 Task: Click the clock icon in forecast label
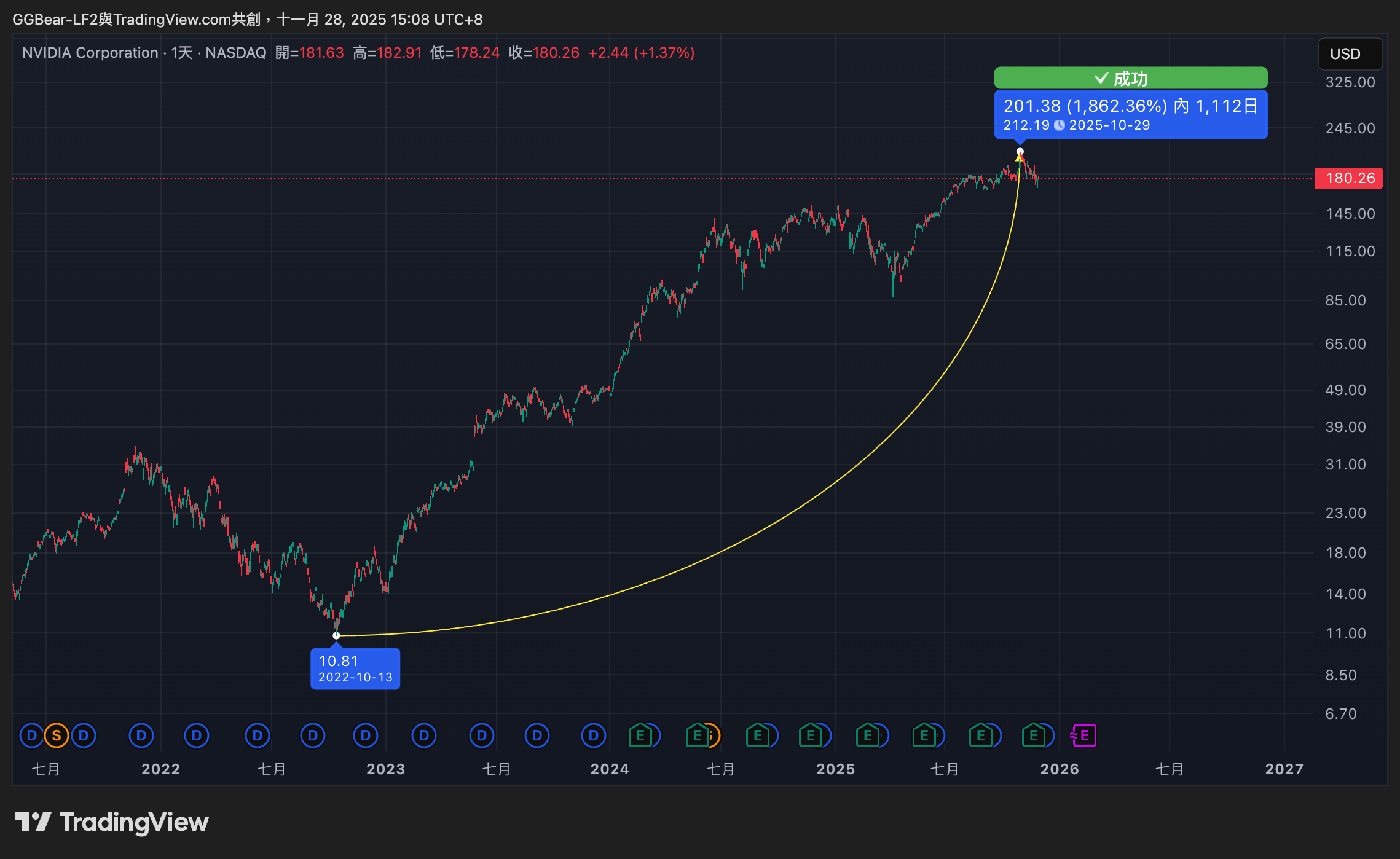pyautogui.click(x=1060, y=125)
